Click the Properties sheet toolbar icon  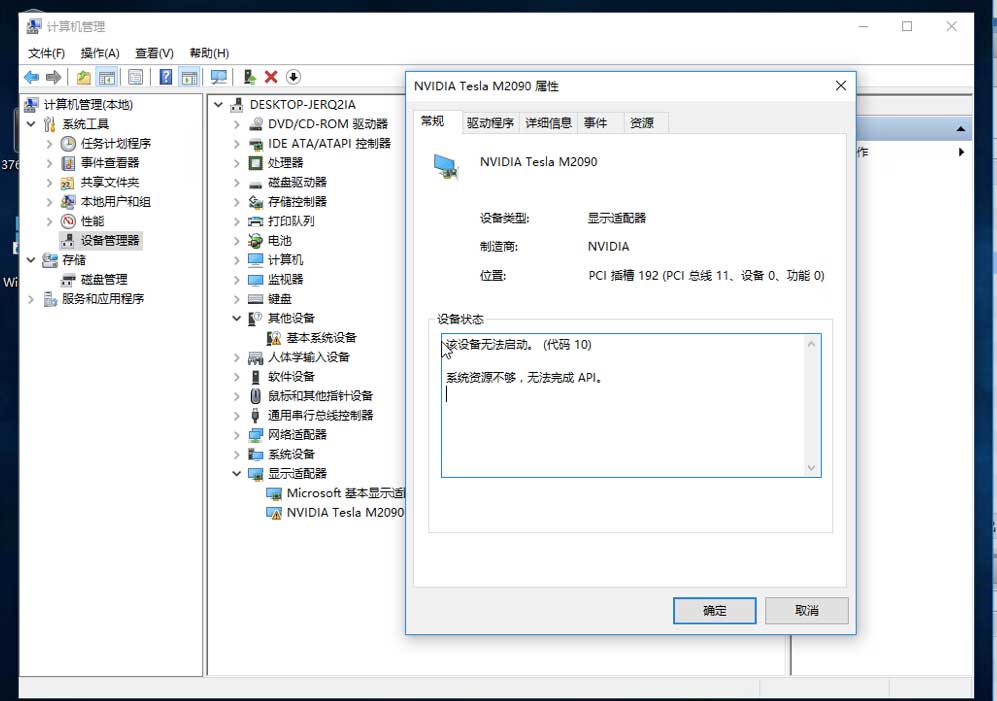point(135,78)
